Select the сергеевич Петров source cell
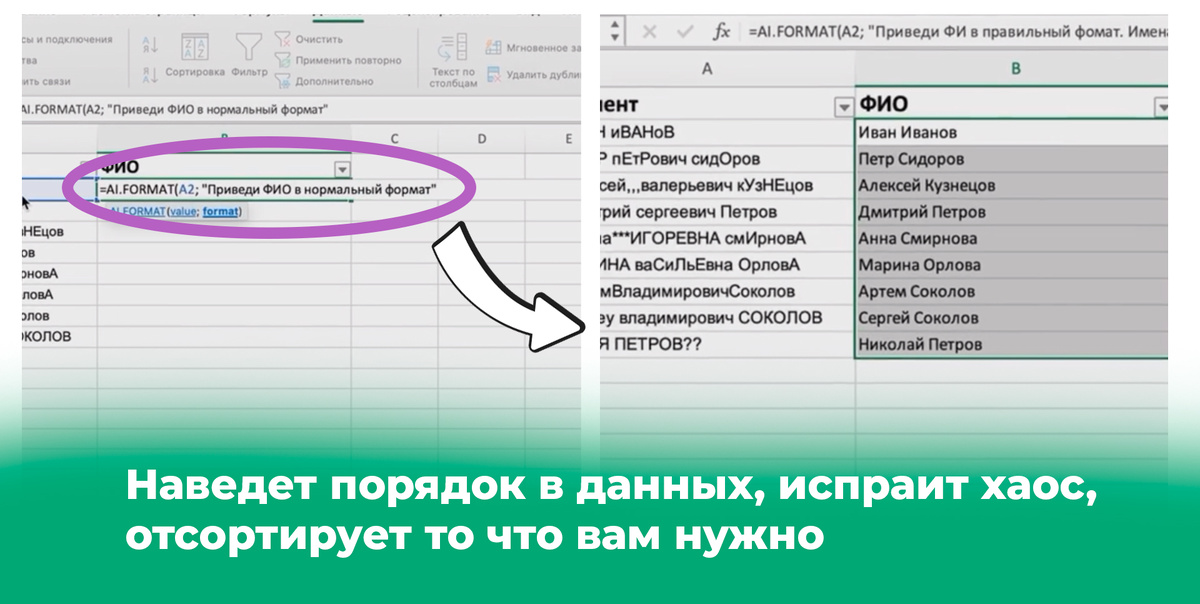The height and width of the screenshot is (604, 1200). (x=727, y=211)
